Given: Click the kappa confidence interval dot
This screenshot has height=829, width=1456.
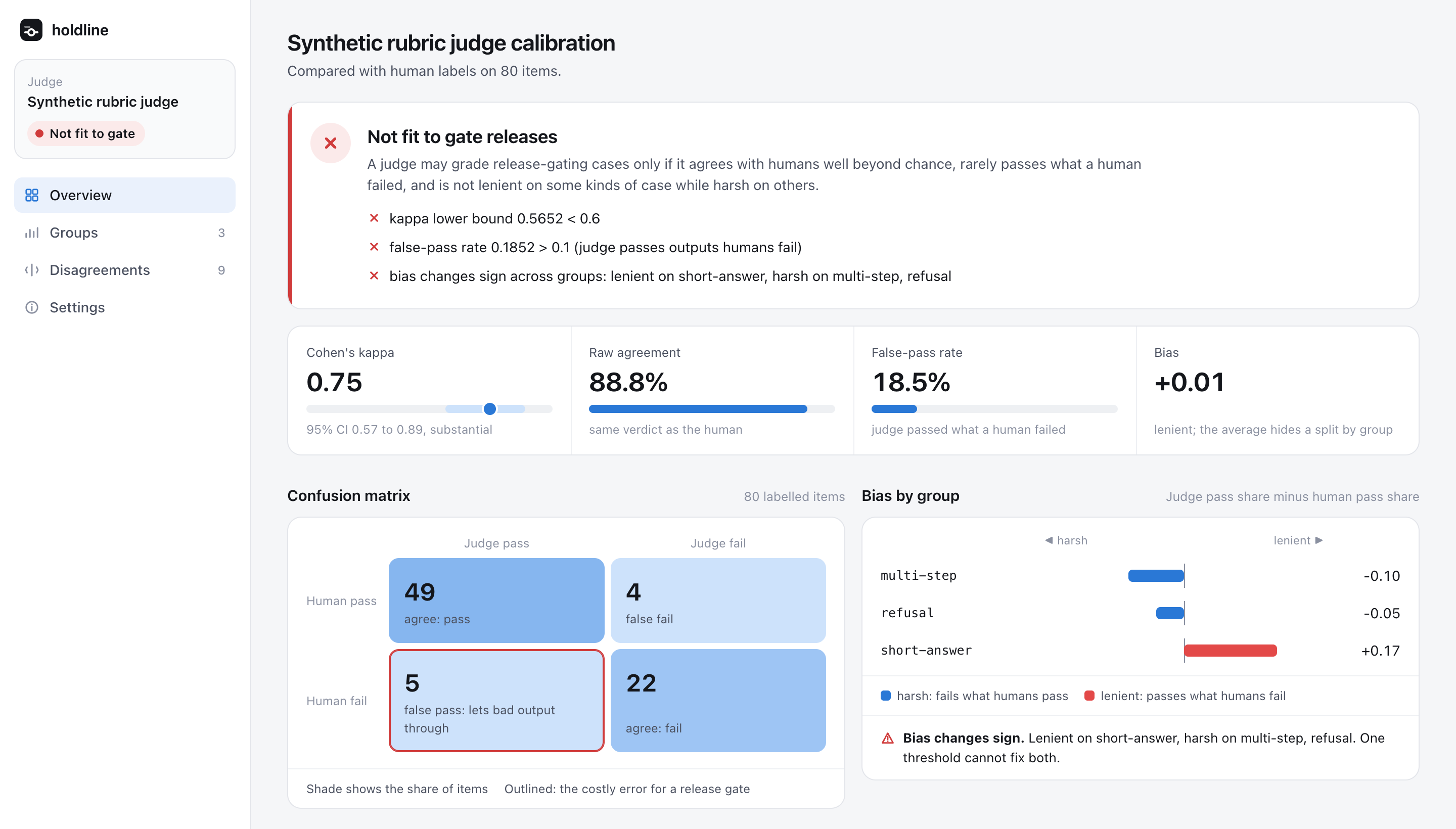Looking at the screenshot, I should tap(489, 409).
